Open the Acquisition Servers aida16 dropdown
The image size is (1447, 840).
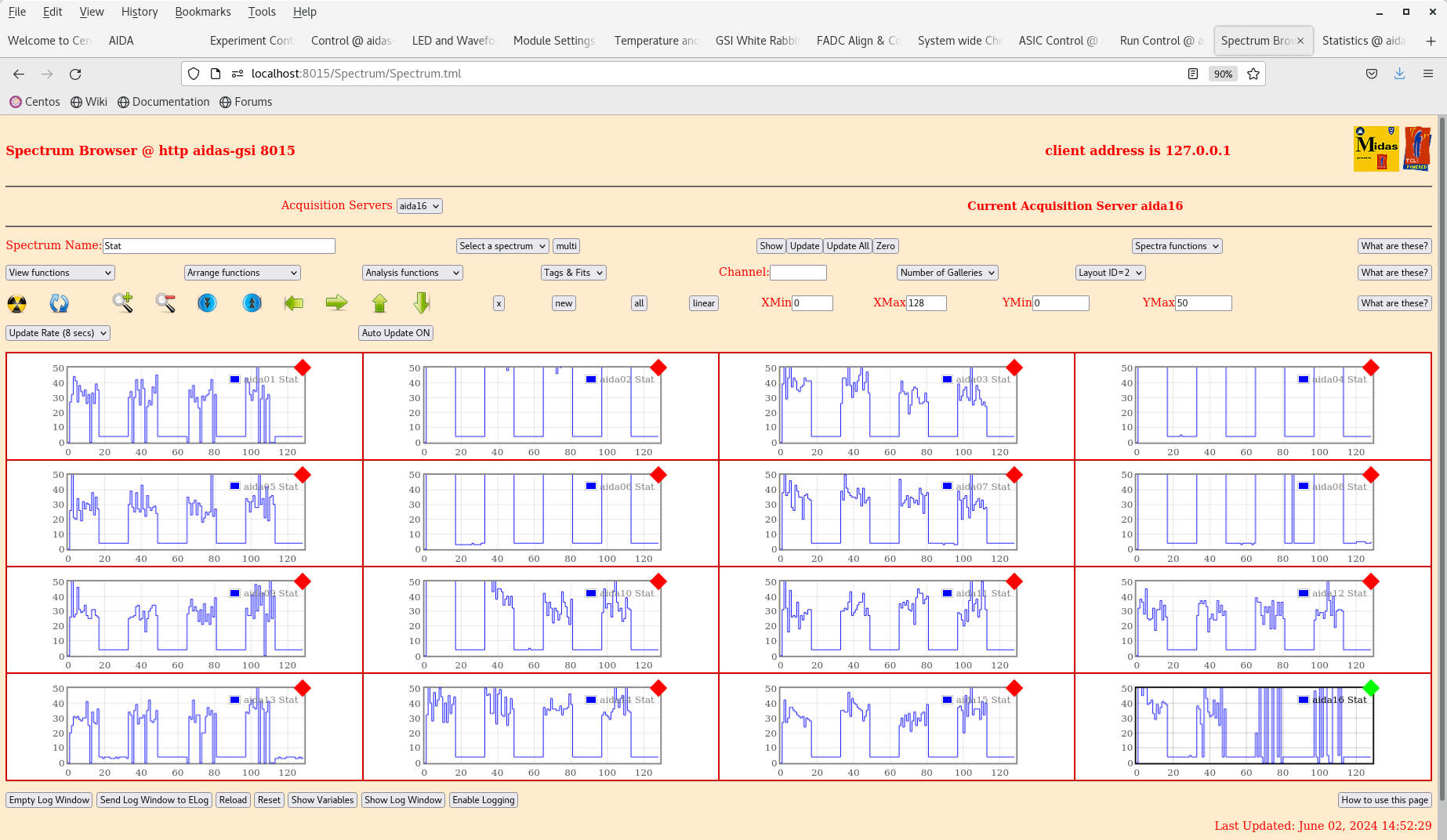click(x=419, y=206)
